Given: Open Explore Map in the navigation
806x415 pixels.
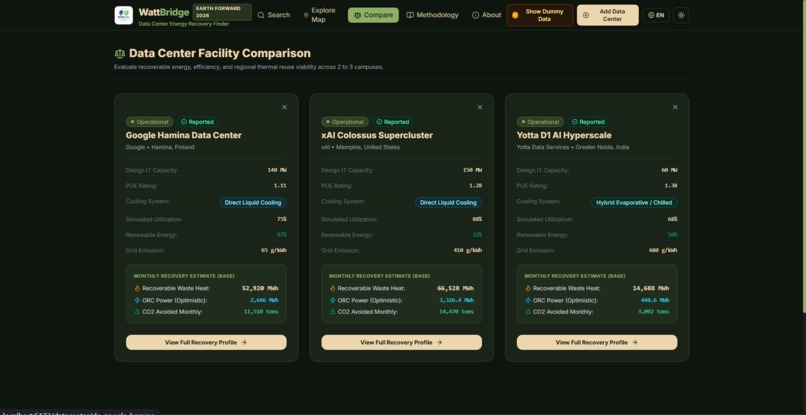Looking at the screenshot, I should (x=320, y=15).
